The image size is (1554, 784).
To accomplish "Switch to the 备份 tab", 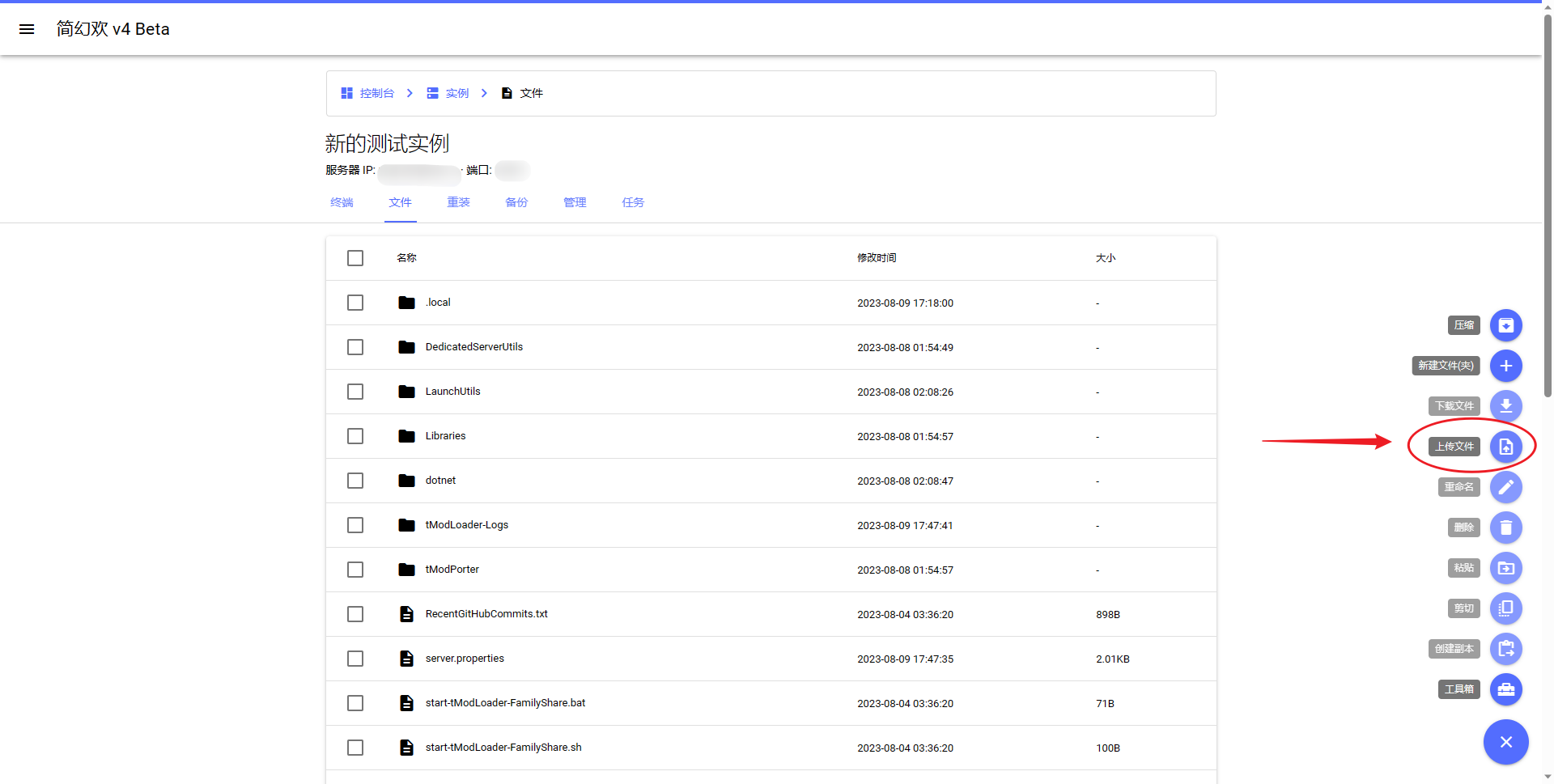I will 516,202.
